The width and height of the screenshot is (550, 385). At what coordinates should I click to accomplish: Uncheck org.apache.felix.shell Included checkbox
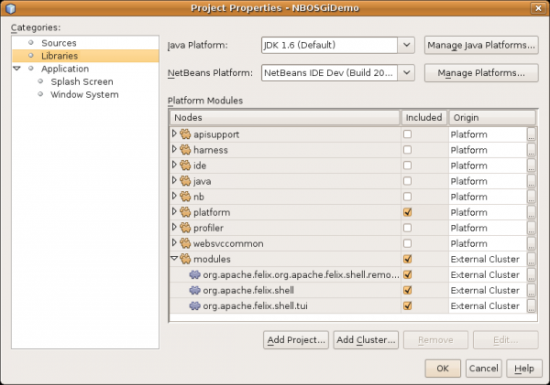[x=407, y=290]
